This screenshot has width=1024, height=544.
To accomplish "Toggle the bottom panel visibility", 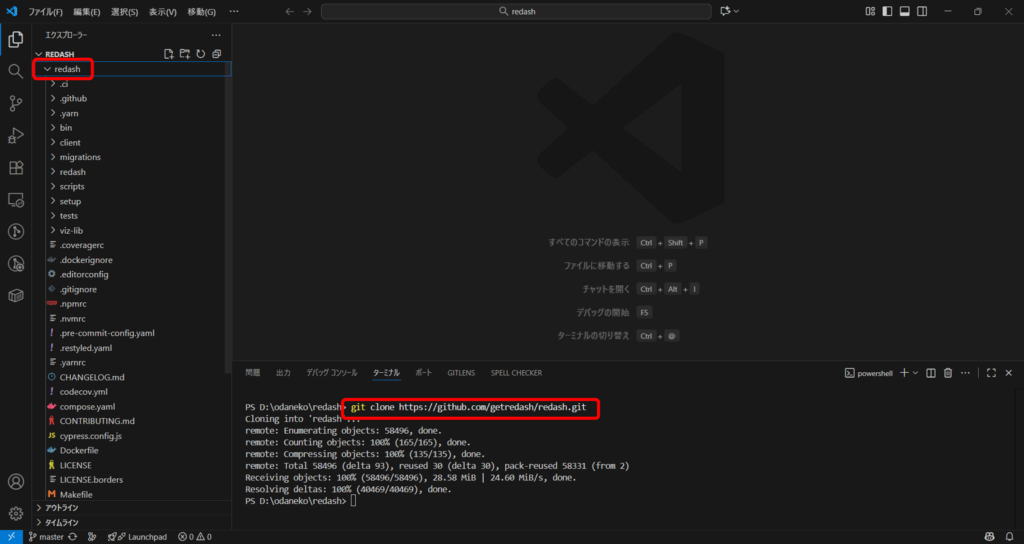I will coord(904,11).
